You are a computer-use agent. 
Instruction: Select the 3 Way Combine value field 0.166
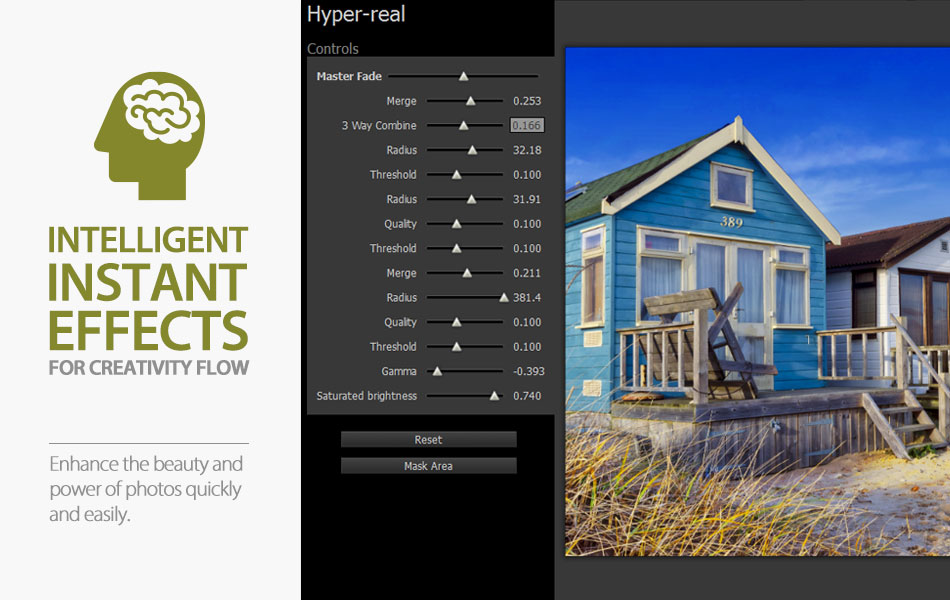click(527, 126)
